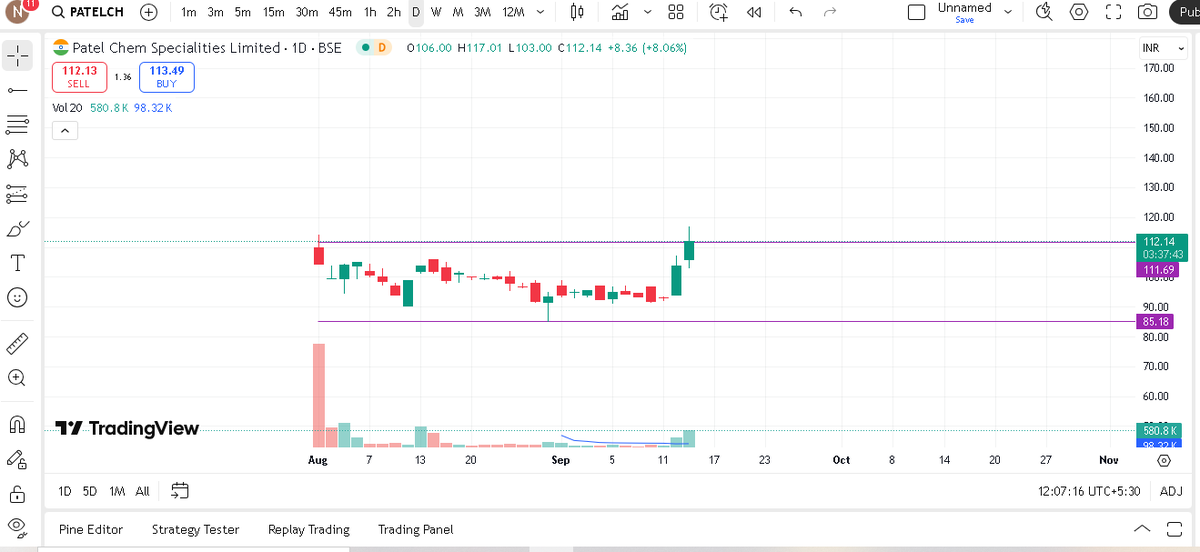Screen dimensions: 1200x552
Task: Expand the timeframe dropdown arrow
Action: click(541, 12)
